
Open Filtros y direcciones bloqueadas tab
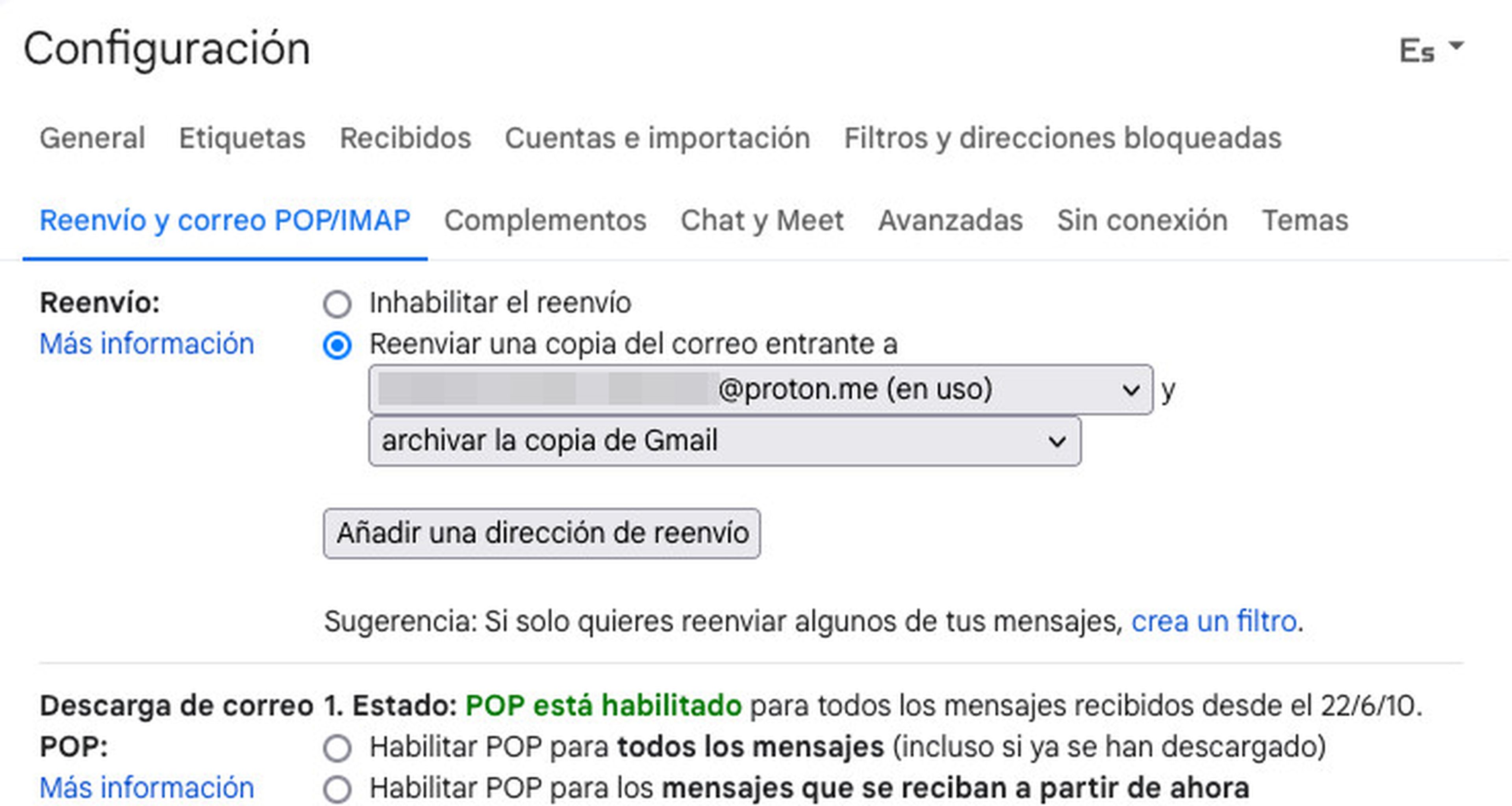(1062, 139)
